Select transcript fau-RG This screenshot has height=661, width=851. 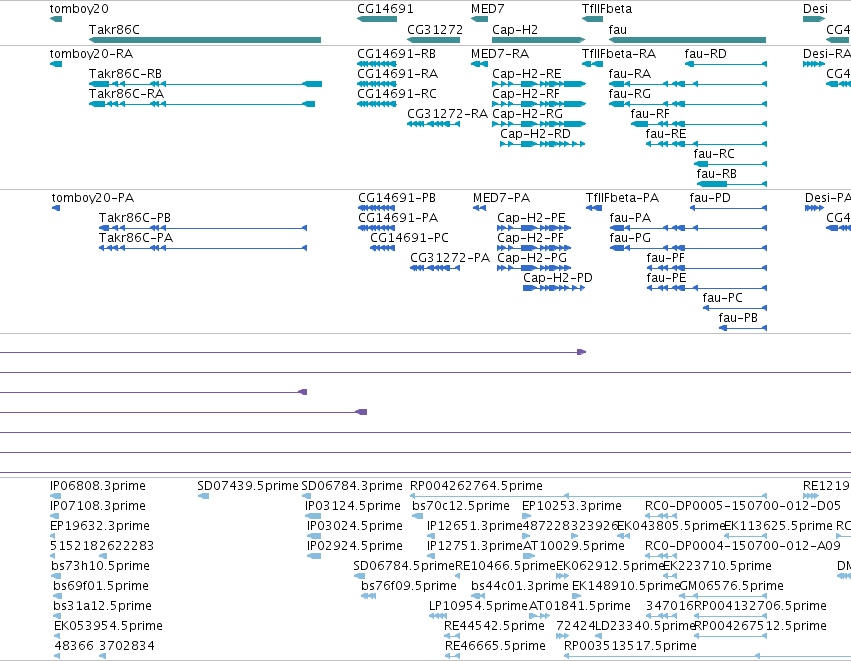[x=688, y=104]
